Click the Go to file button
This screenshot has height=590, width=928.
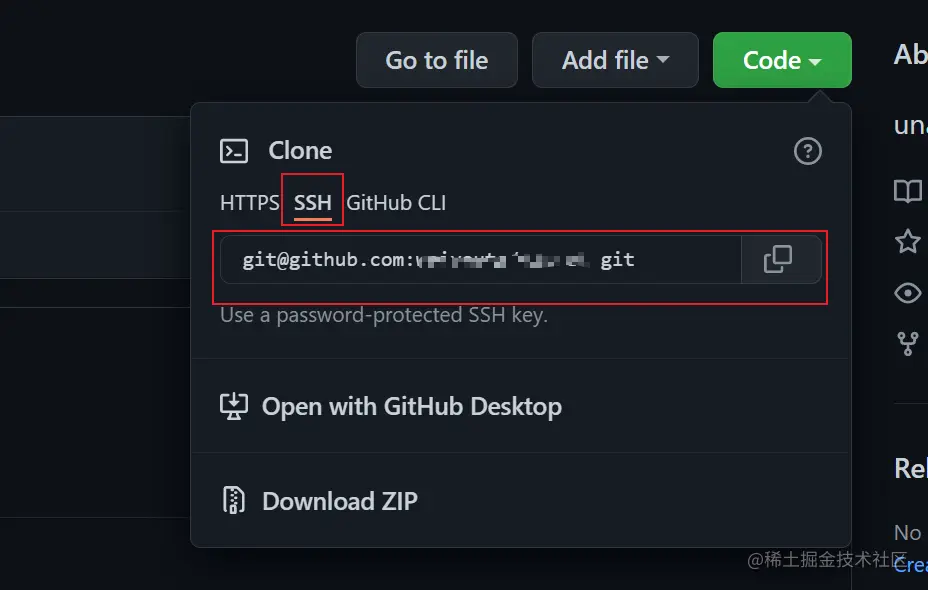click(x=437, y=60)
